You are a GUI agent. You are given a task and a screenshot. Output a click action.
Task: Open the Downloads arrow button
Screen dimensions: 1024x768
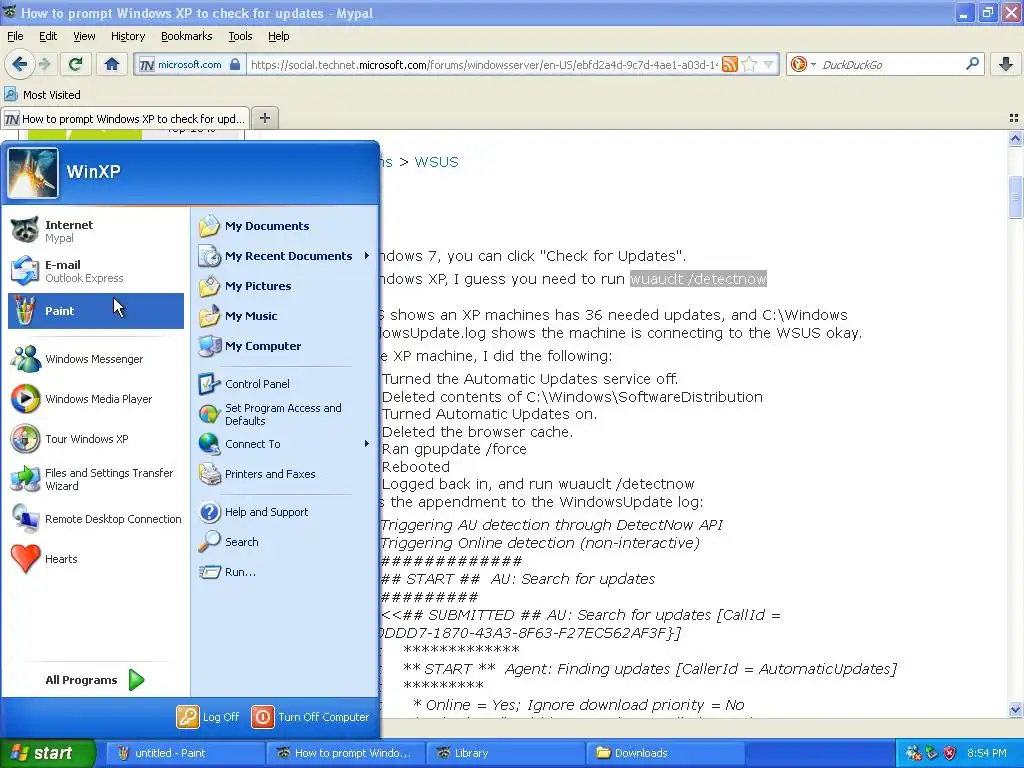pyautogui.click(x=1006, y=64)
